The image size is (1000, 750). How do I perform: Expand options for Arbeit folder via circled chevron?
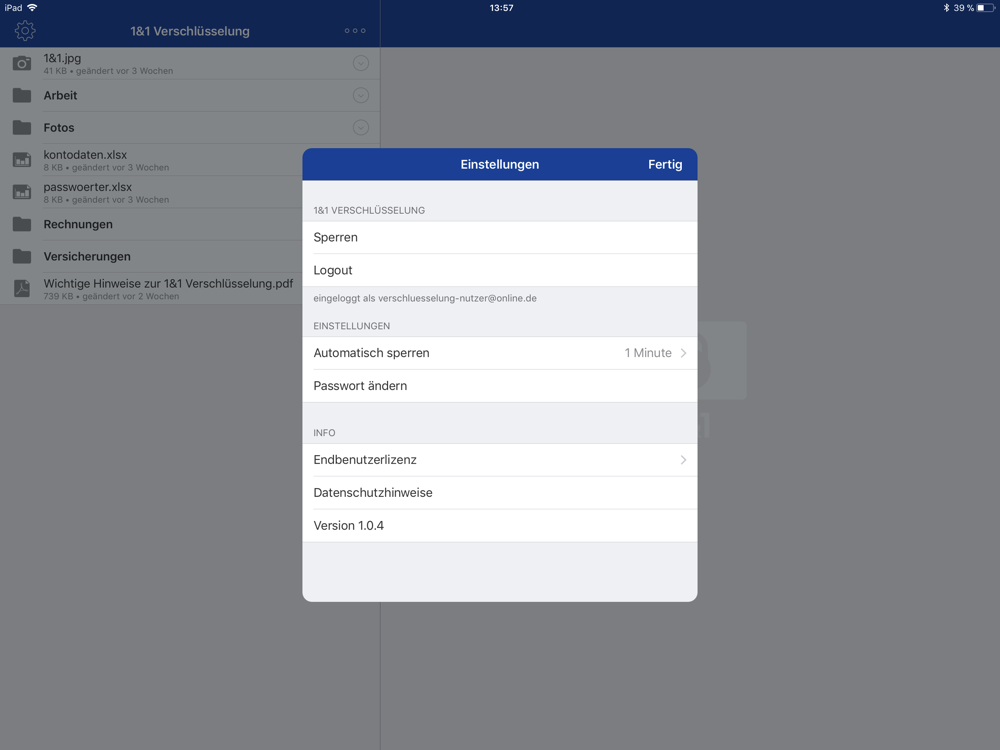coord(361,95)
